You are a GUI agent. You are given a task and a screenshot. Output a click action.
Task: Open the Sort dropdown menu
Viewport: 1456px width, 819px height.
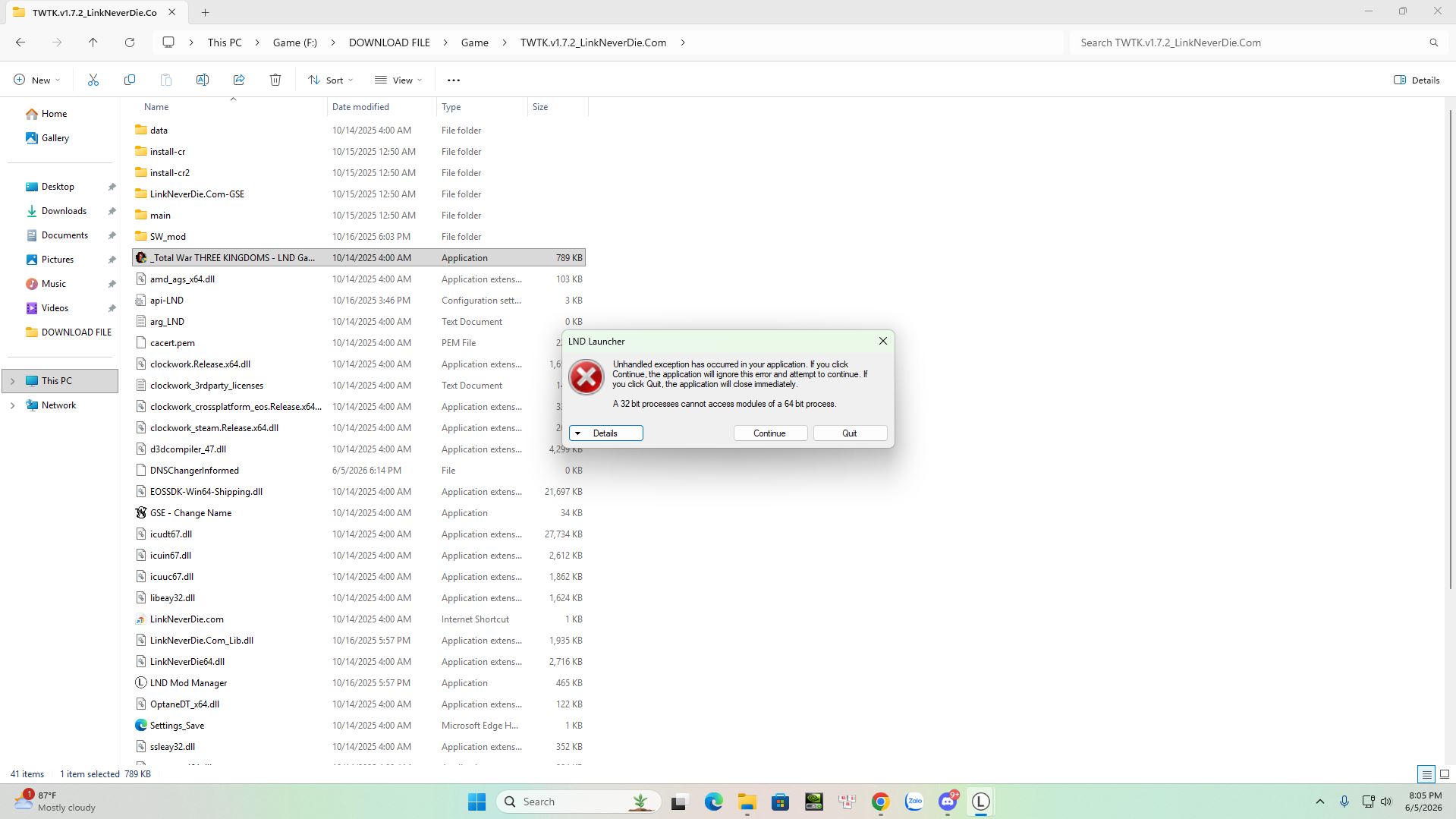click(x=331, y=80)
